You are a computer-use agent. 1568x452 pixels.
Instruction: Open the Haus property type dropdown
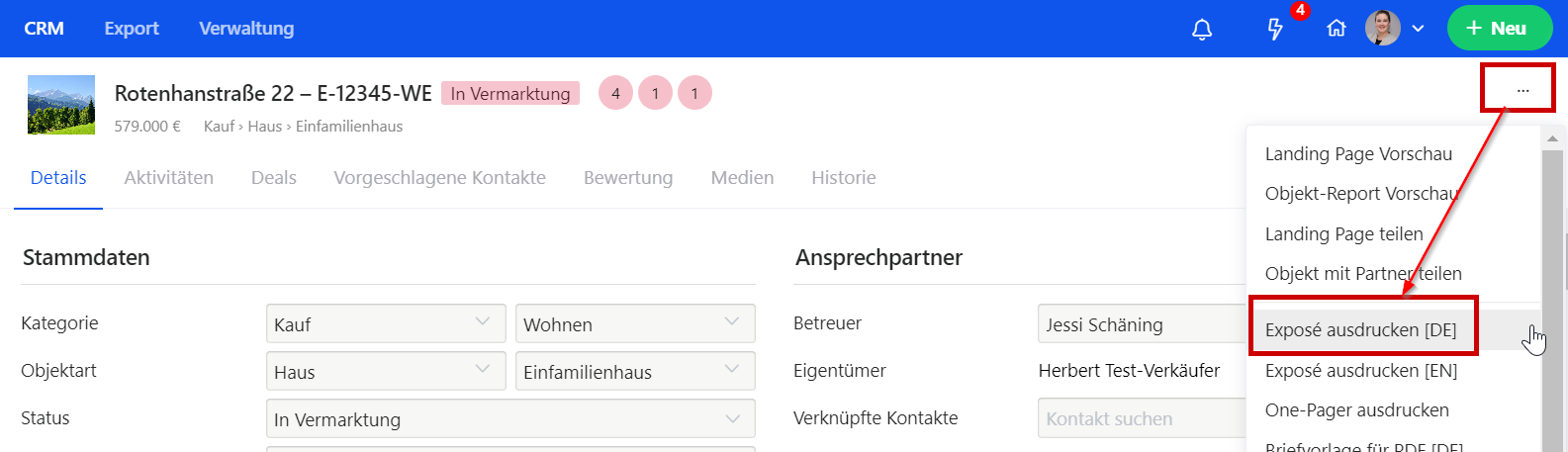click(386, 371)
